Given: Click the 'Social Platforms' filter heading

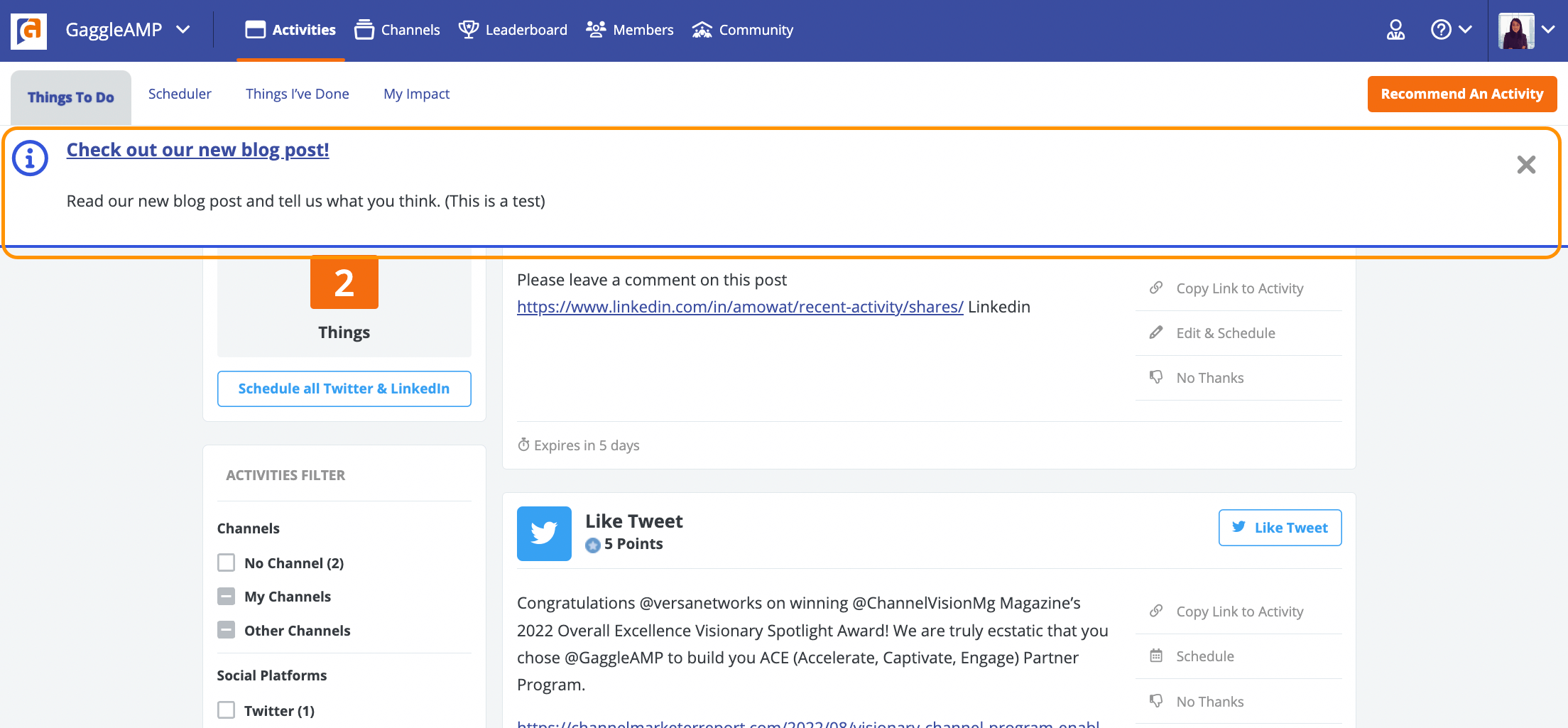Looking at the screenshot, I should pyautogui.click(x=272, y=675).
